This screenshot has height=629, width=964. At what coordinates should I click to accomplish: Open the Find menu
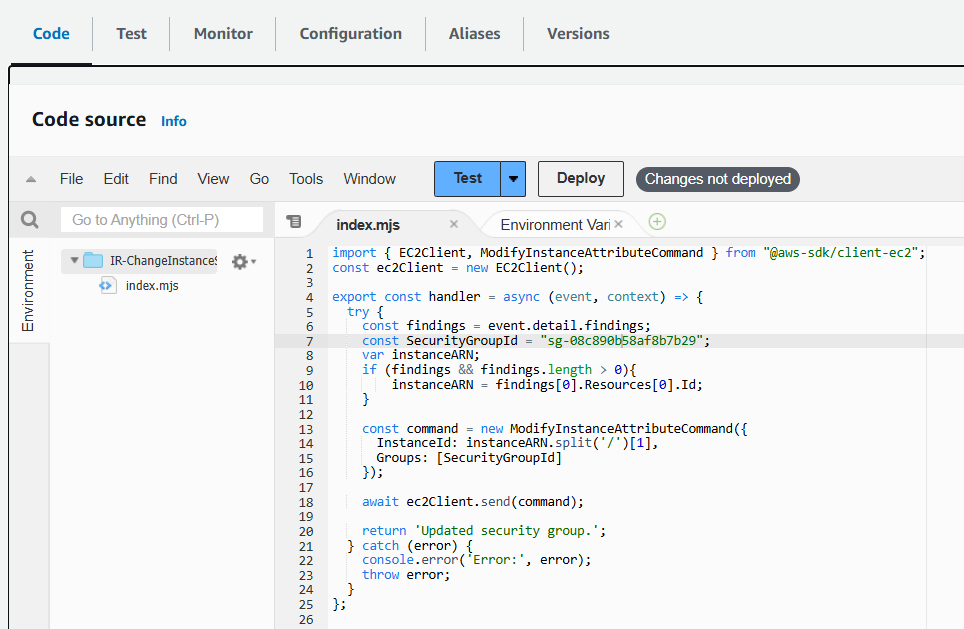pyautogui.click(x=163, y=179)
